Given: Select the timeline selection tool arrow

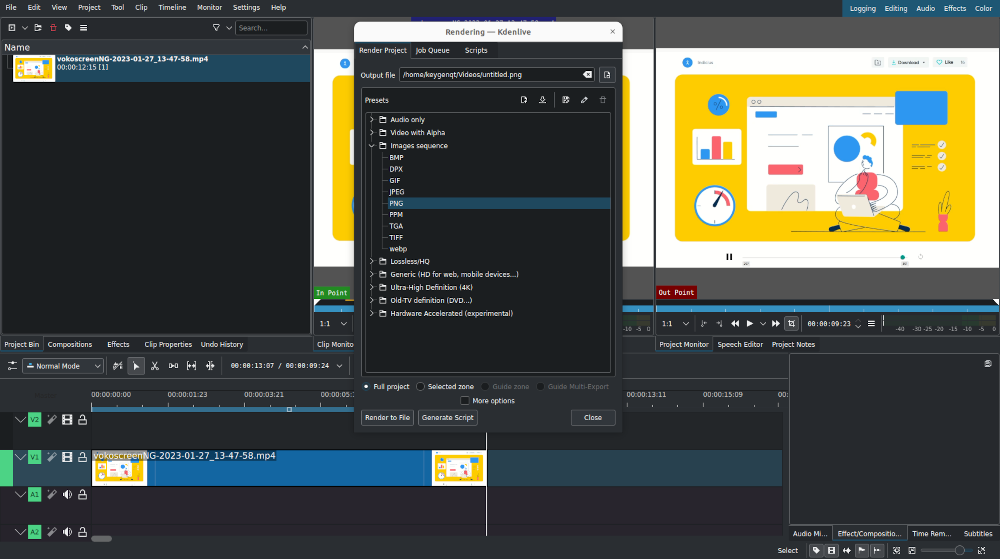Looking at the screenshot, I should pos(136,366).
